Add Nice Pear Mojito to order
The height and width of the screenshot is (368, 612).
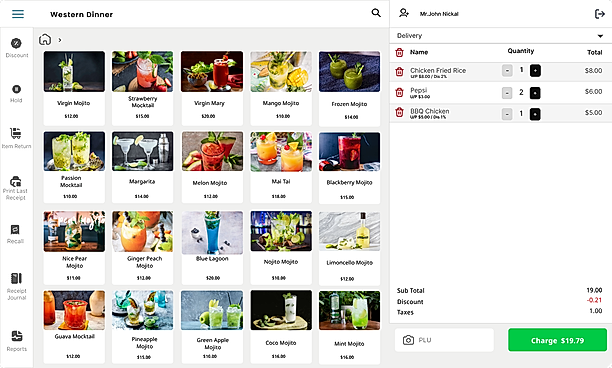(x=74, y=247)
